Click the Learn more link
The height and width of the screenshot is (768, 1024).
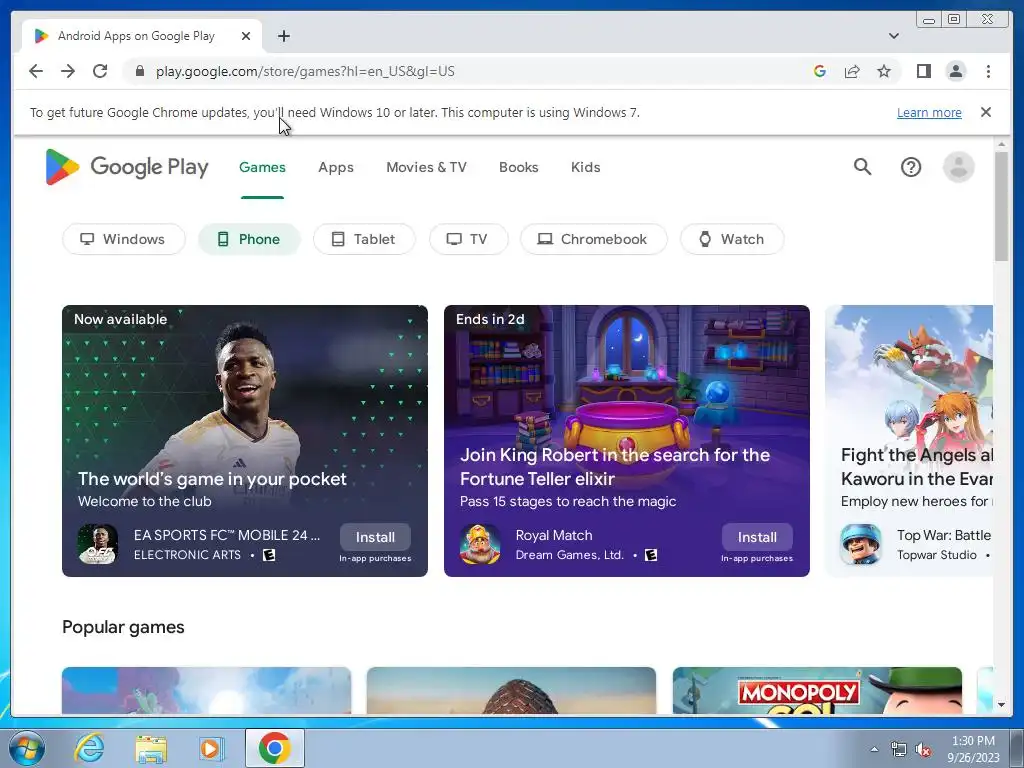pyautogui.click(x=929, y=112)
